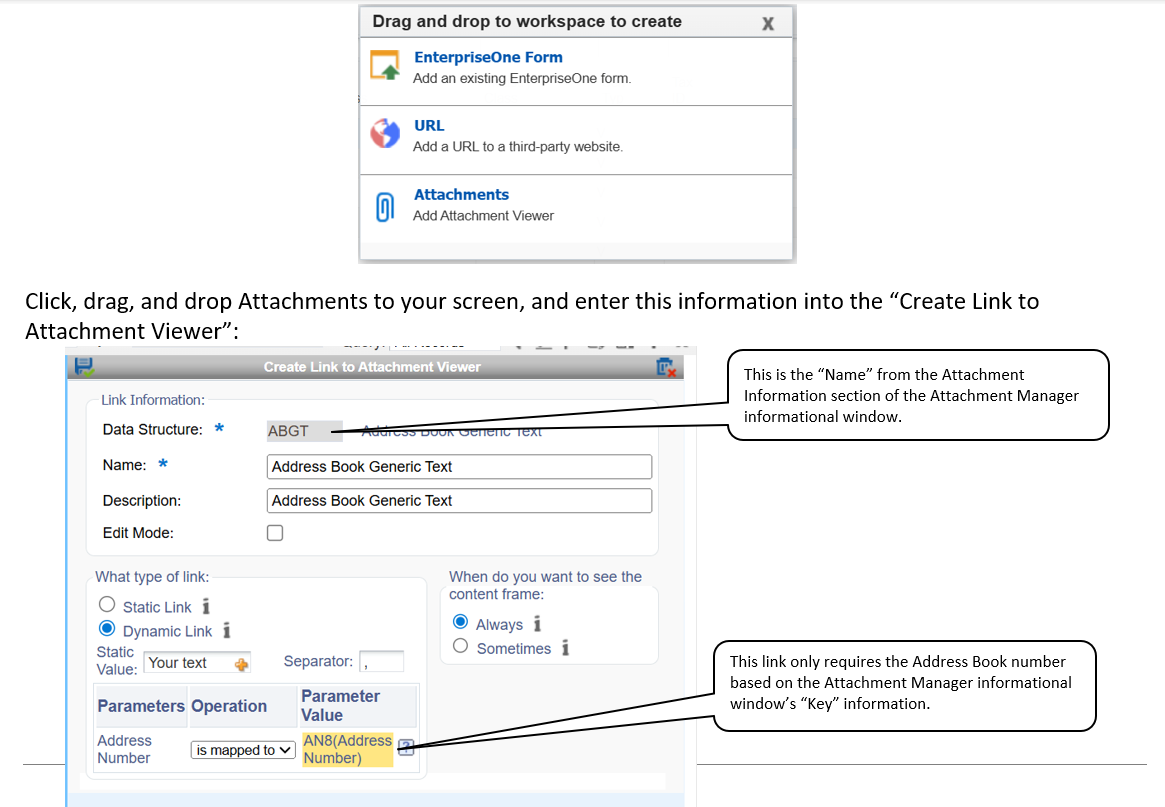Click the Delete icon in the dialog header
Image resolution: width=1165 pixels, height=807 pixels.
pyautogui.click(x=666, y=367)
